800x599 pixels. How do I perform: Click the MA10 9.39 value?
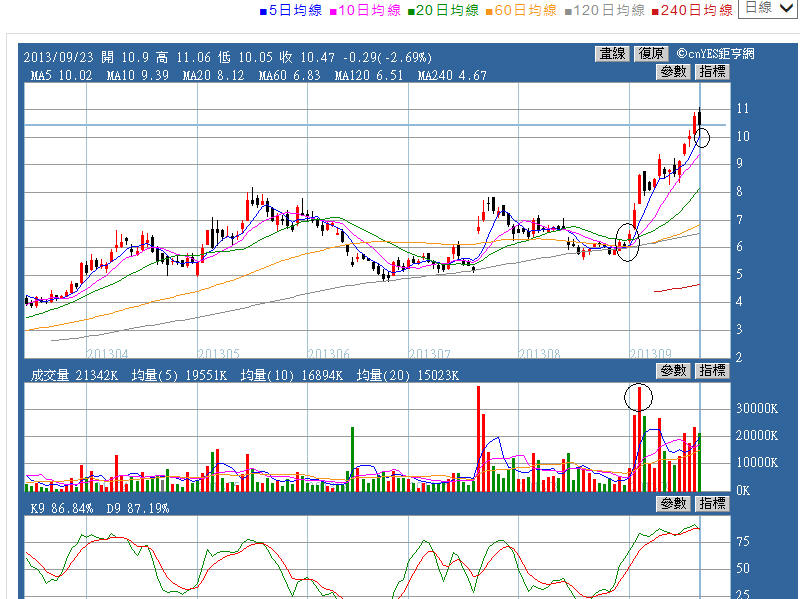[x=138, y=76]
